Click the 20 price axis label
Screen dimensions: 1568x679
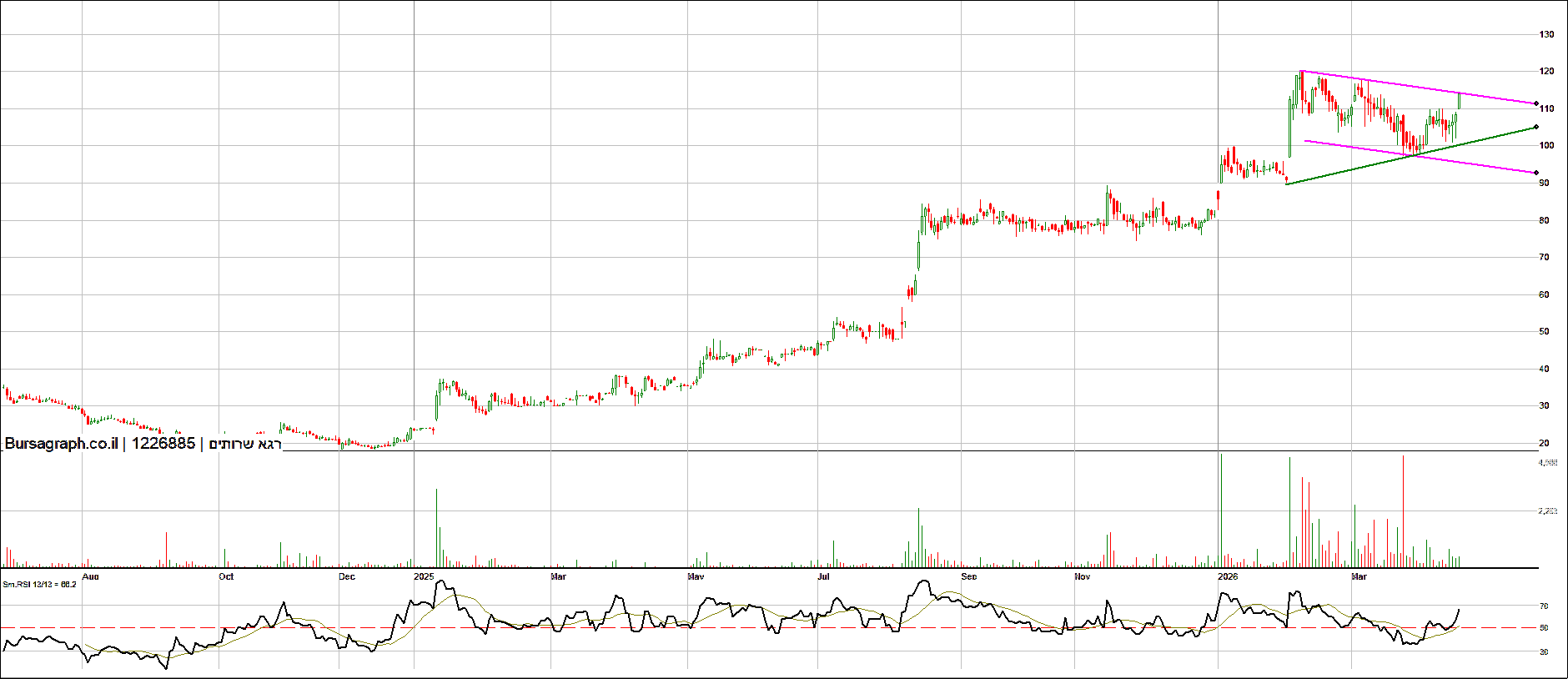1545,443
